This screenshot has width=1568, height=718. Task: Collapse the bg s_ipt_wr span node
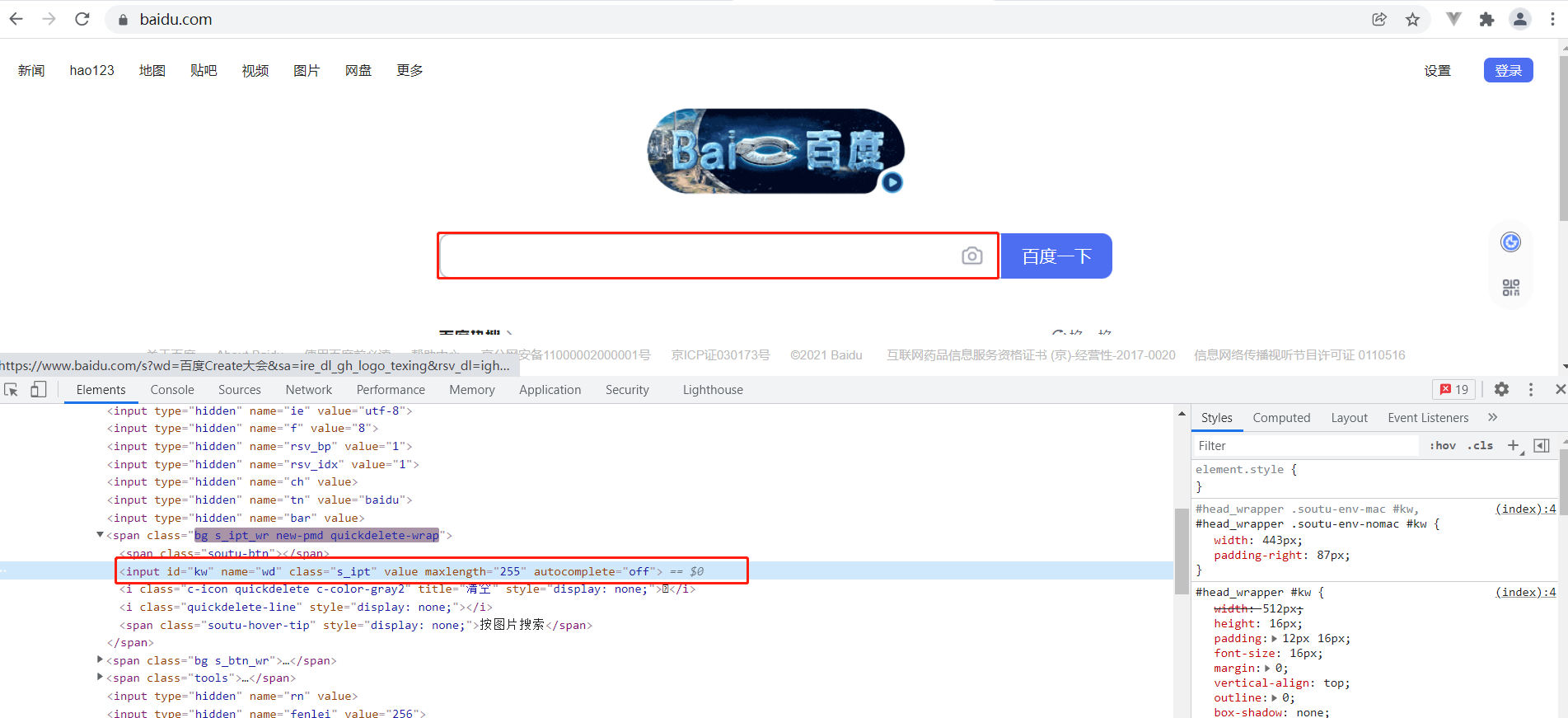100,535
